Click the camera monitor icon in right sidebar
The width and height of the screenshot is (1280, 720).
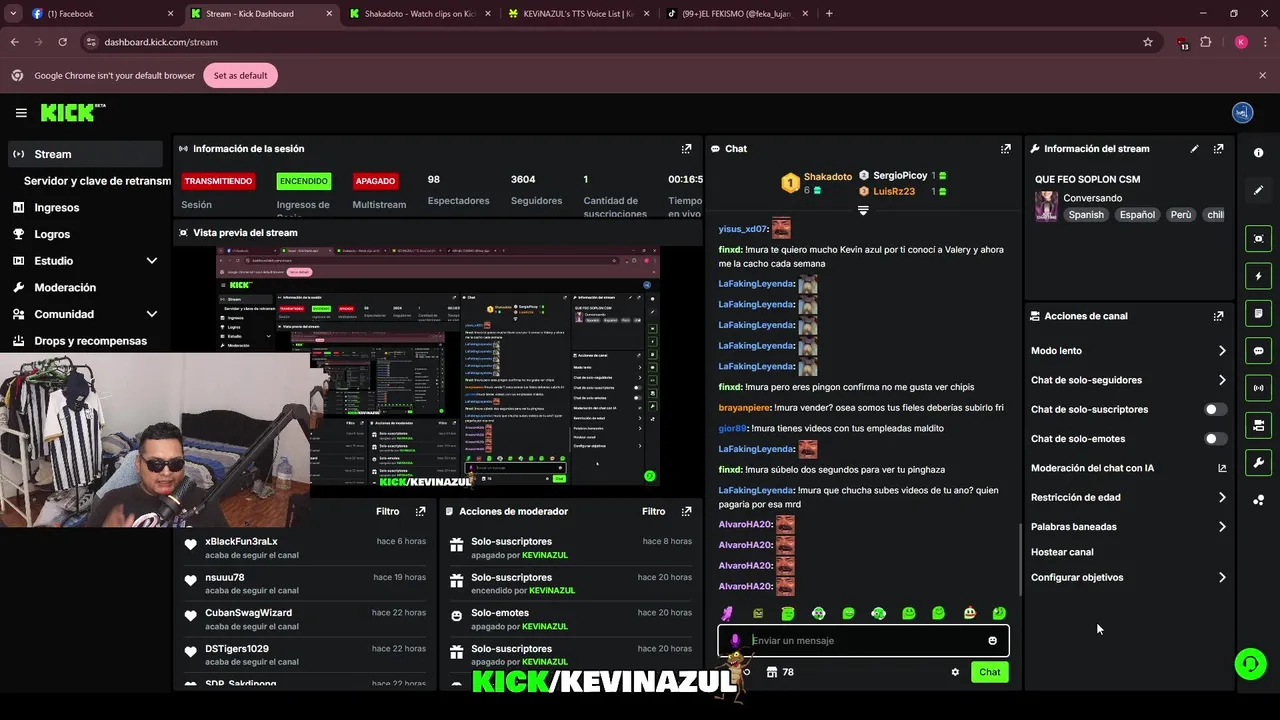tap(1258, 425)
